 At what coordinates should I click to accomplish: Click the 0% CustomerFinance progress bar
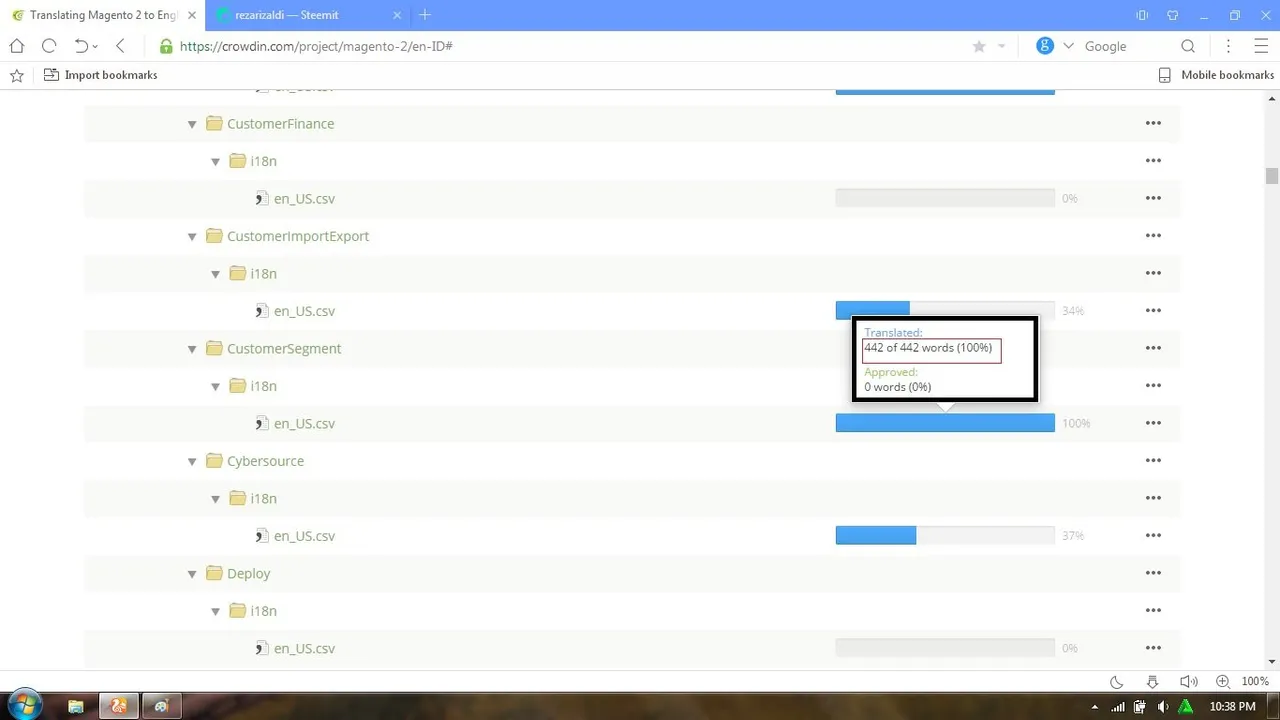coord(945,198)
